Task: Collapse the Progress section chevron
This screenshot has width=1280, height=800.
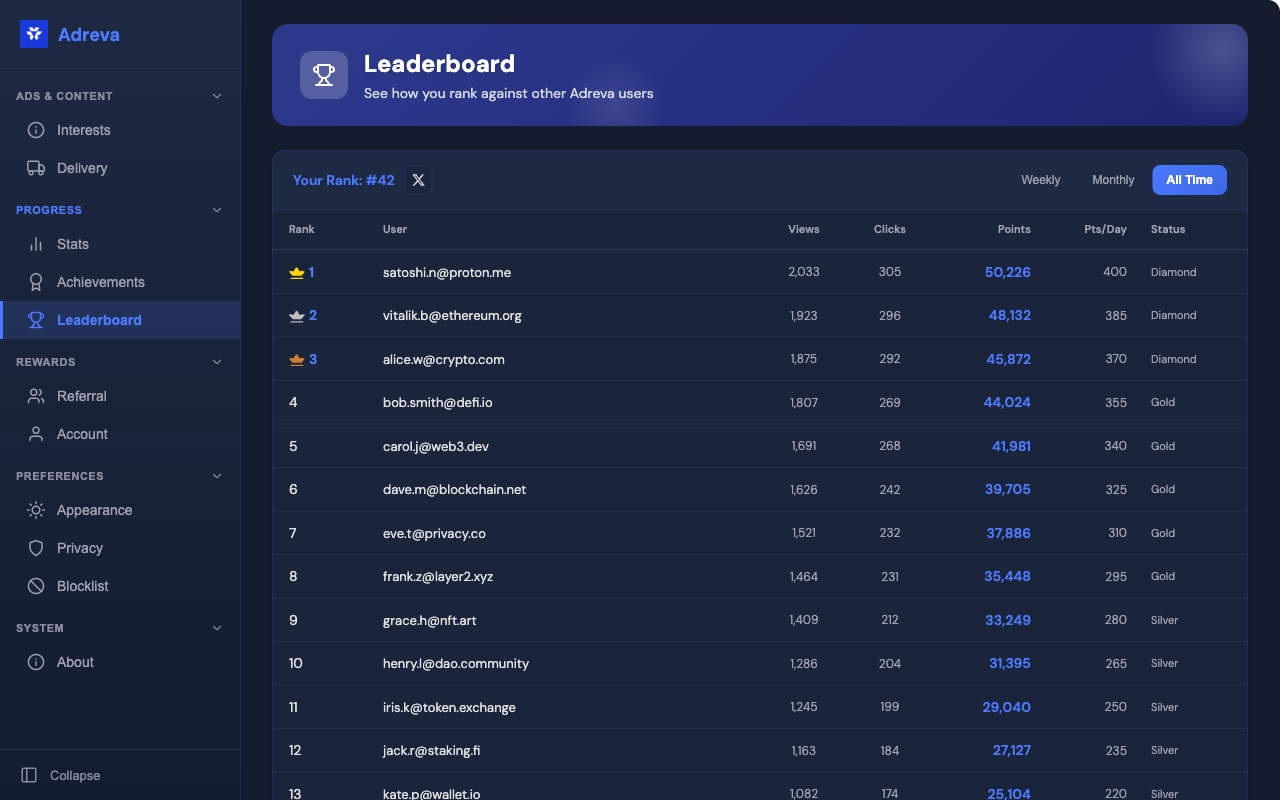Action: pyautogui.click(x=217, y=210)
